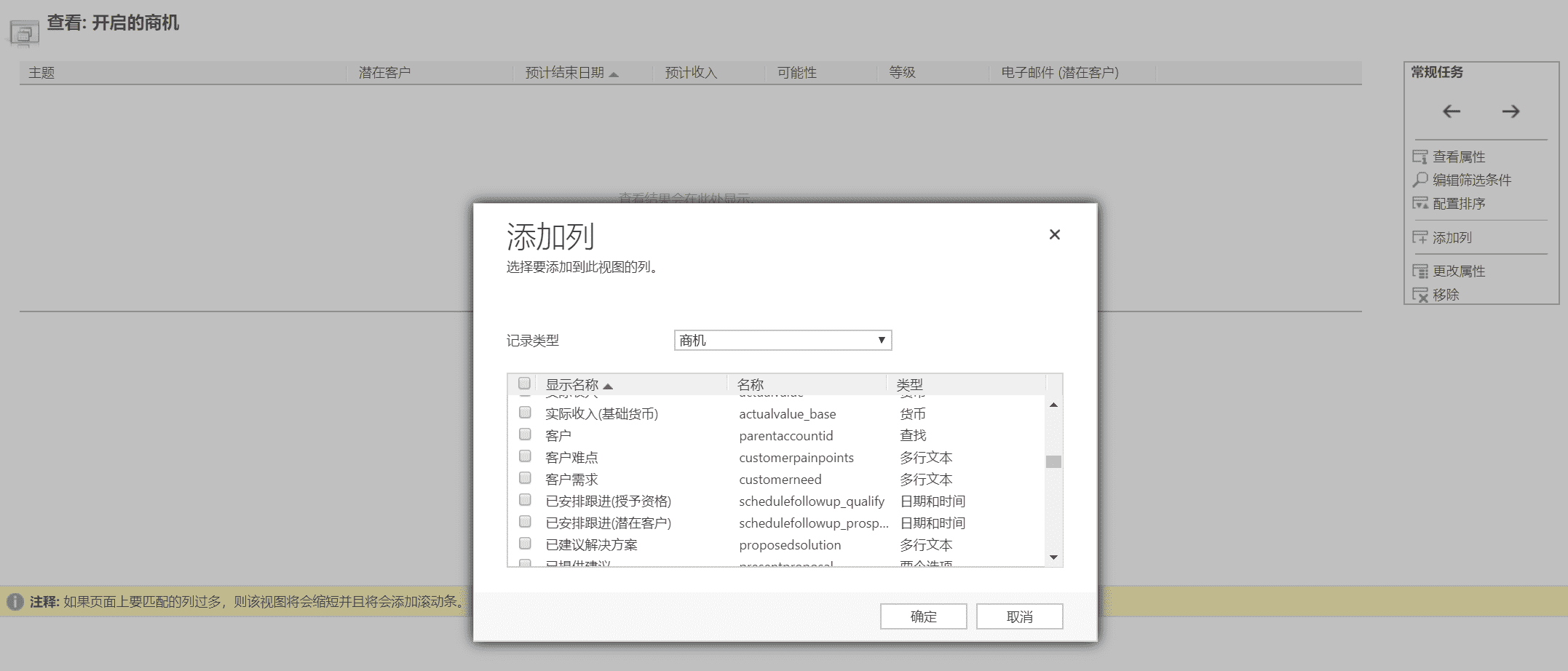Click the proposedsolution name cell
The image size is (1568, 671).
(790, 545)
